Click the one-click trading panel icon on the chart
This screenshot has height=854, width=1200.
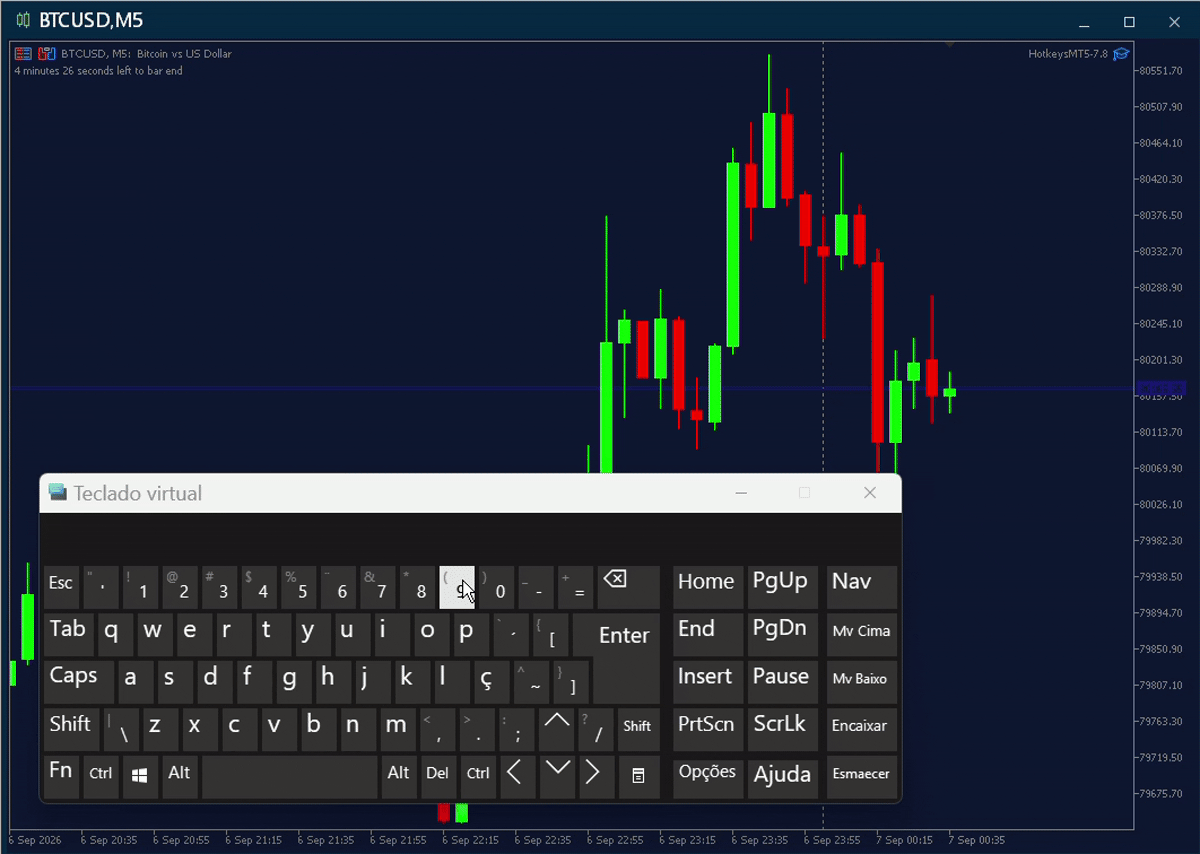[23, 54]
